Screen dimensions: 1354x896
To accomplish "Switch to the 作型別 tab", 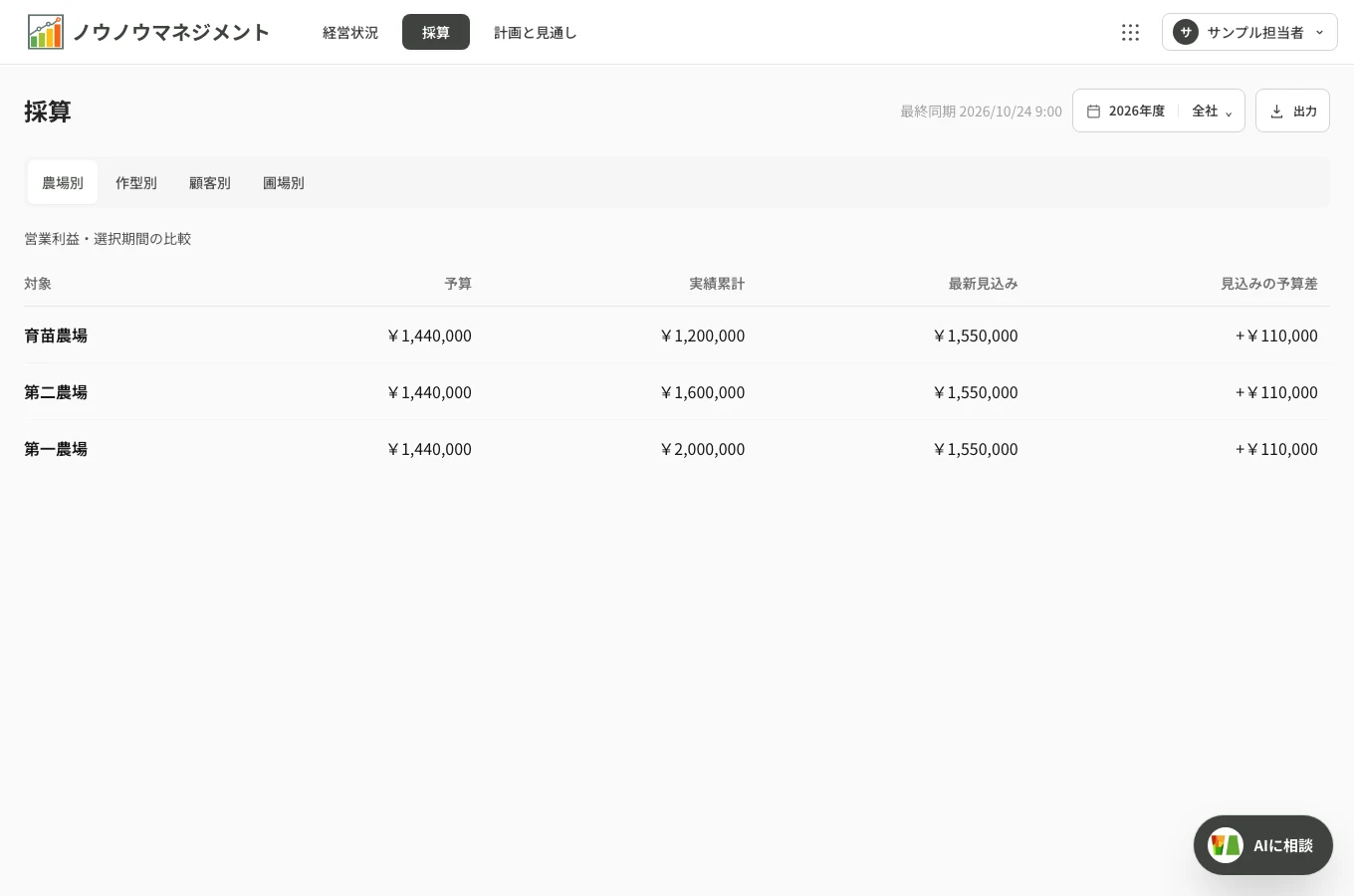I will point(136,182).
